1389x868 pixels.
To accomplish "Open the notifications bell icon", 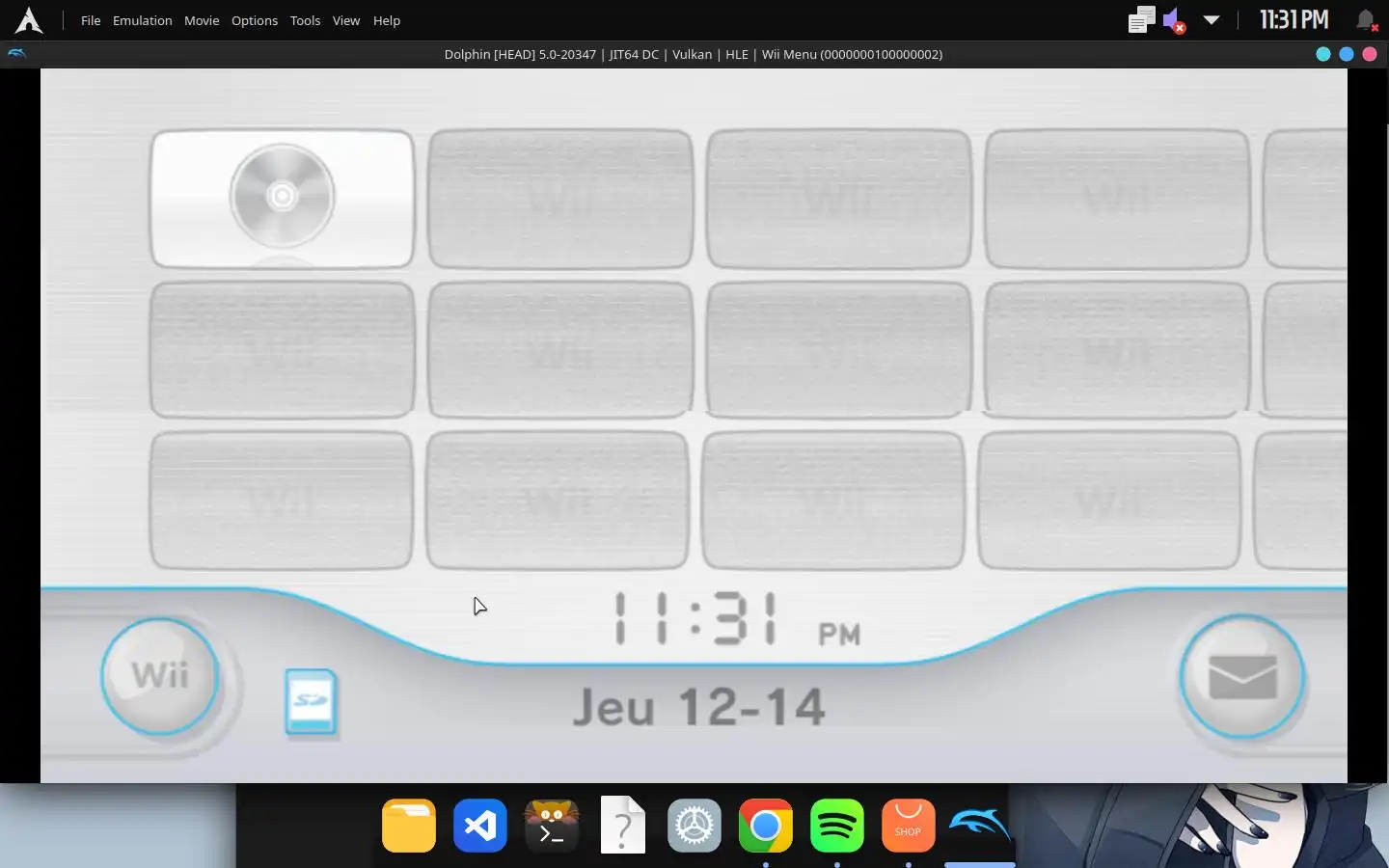I will 1366,20.
